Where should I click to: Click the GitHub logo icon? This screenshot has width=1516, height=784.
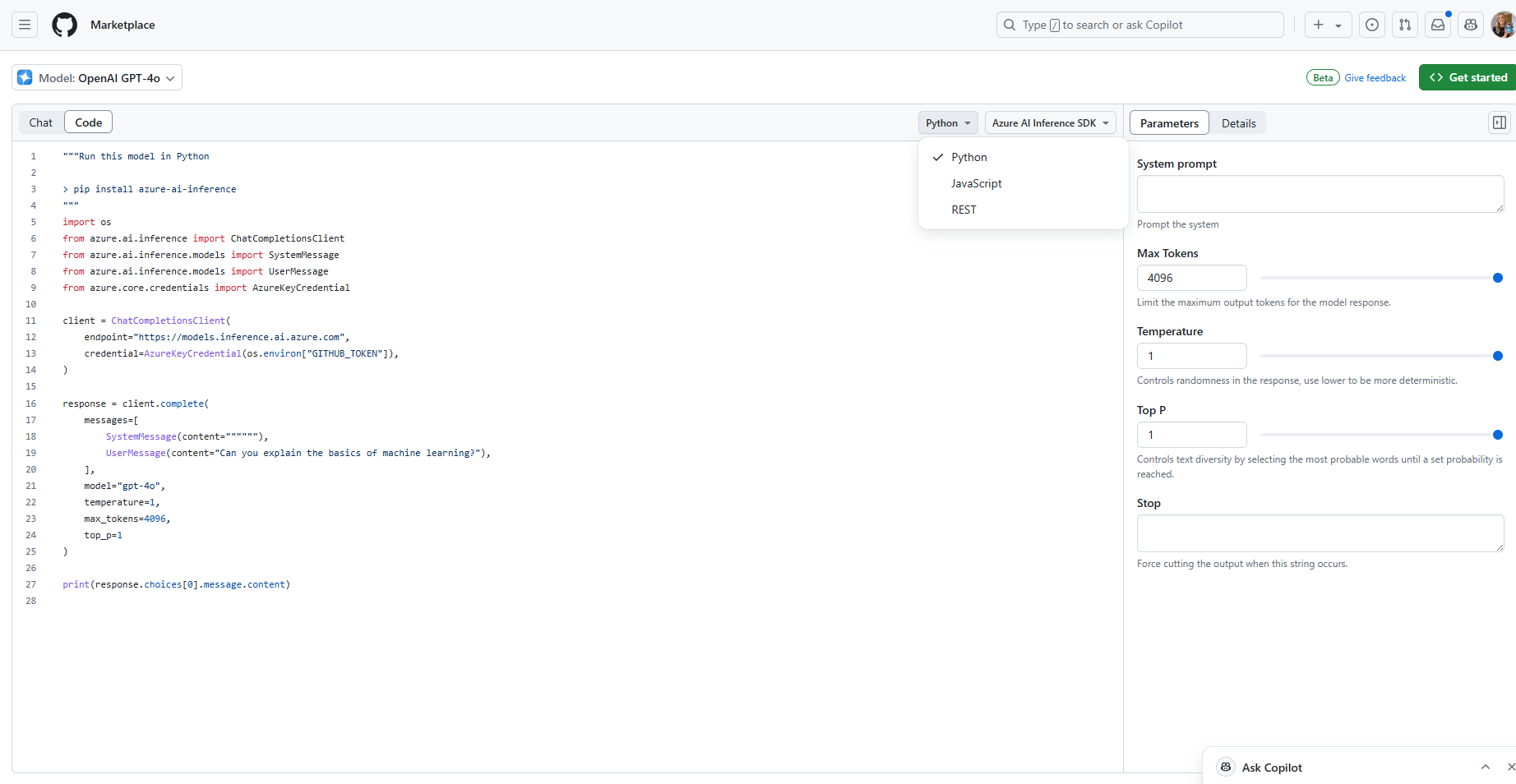pos(64,25)
